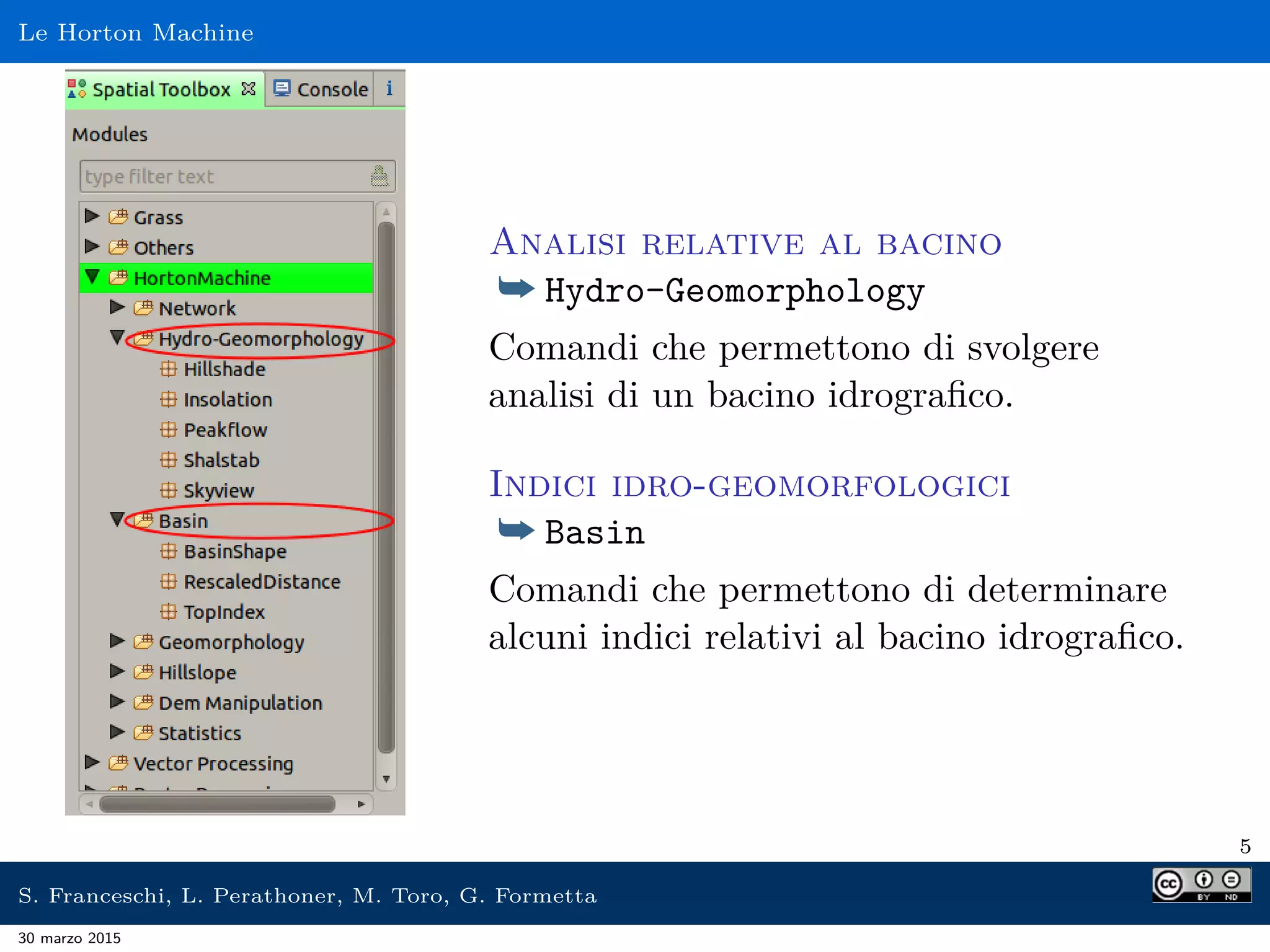
Task: Select the Hillshade module label
Action: pos(224,369)
